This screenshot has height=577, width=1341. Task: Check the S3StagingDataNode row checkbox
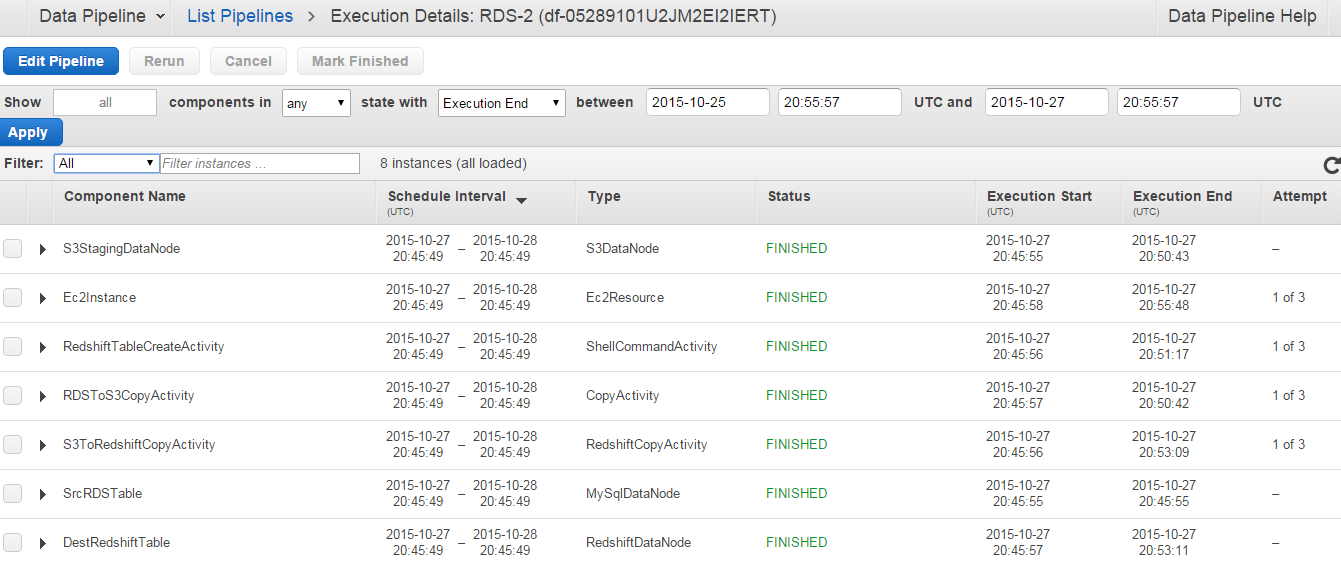[x=12, y=249]
